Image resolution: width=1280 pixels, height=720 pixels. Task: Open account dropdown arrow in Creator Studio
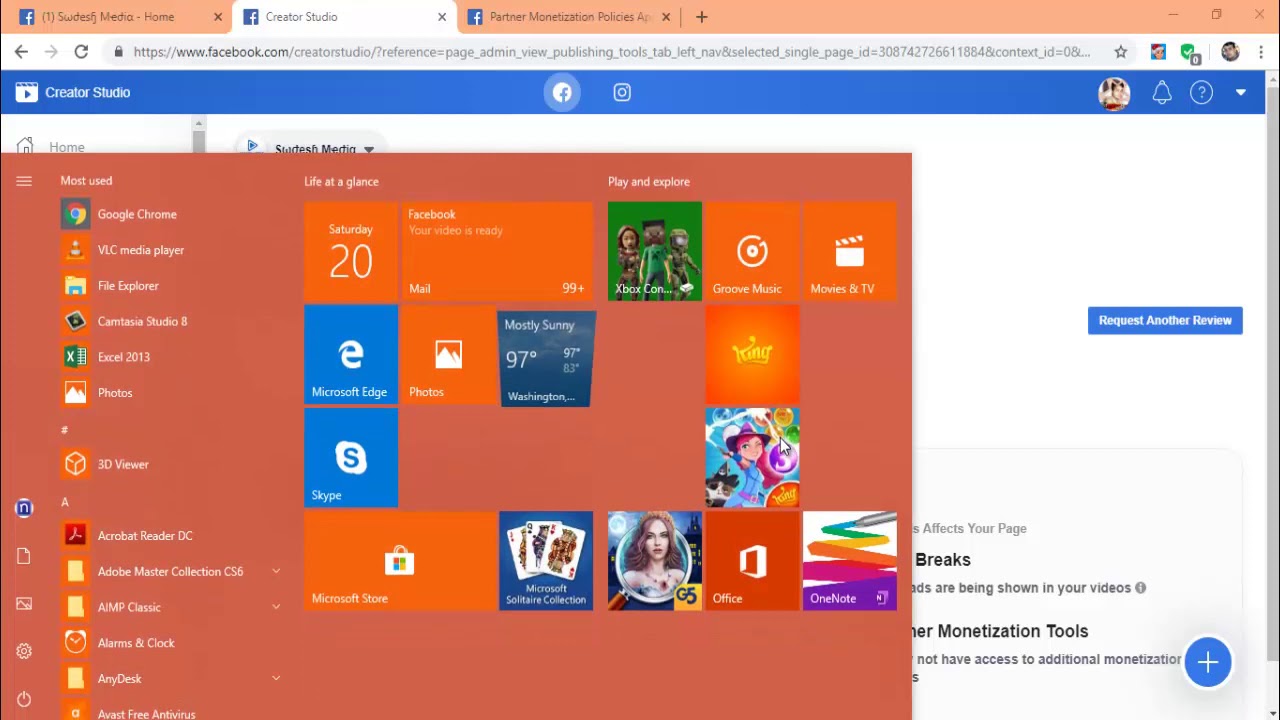click(1241, 93)
